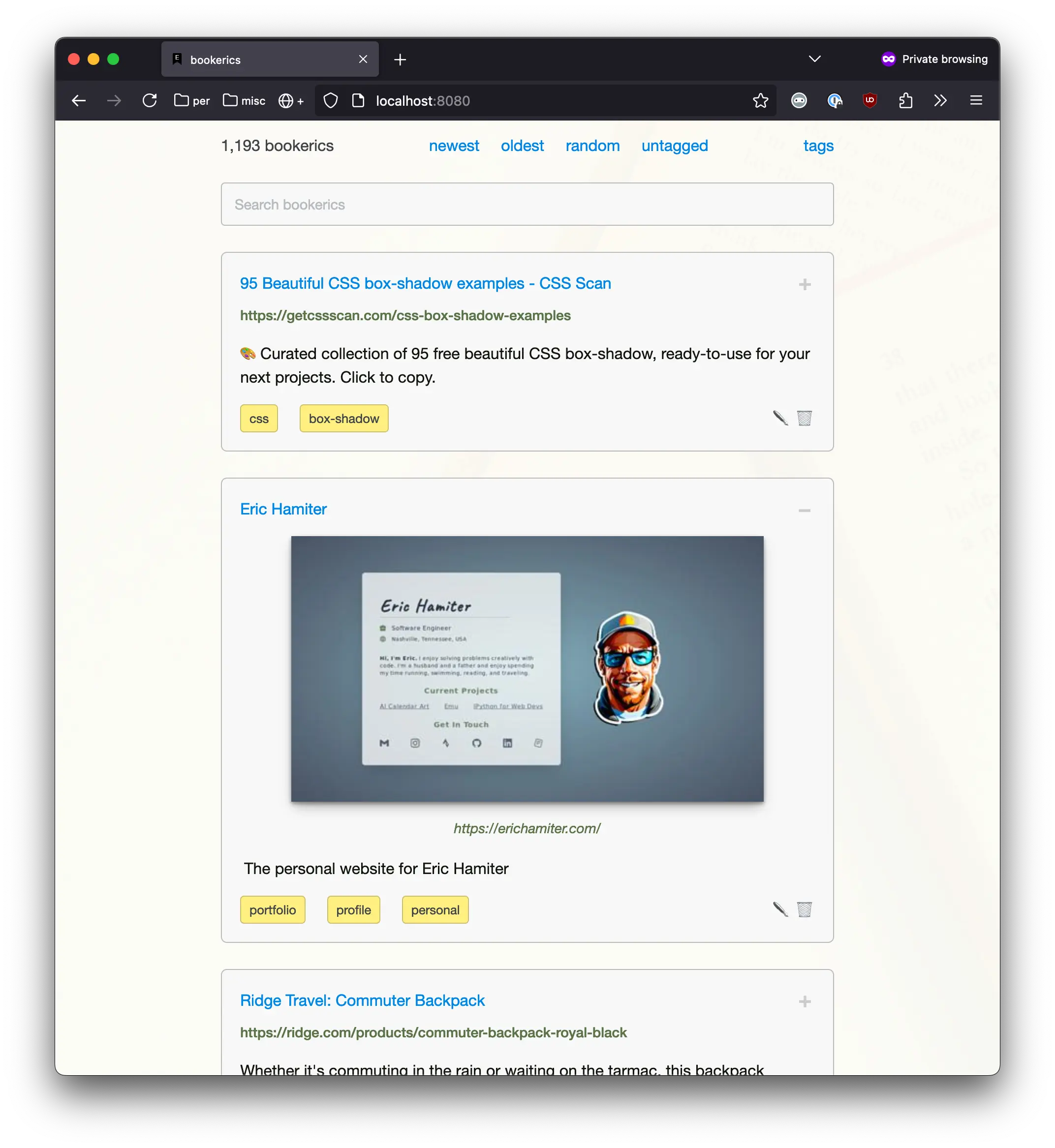
Task: Click the 'random' sort link
Action: [x=592, y=146]
